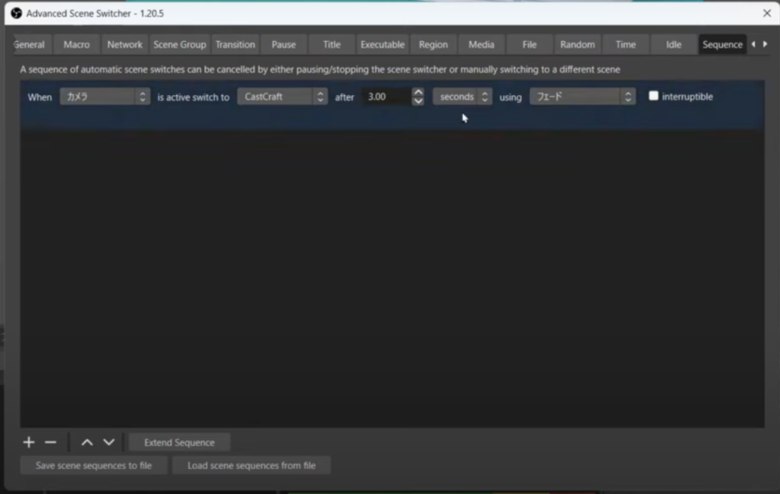This screenshot has width=780, height=494.
Task: Click Save scene sequences to file
Action: click(94, 465)
